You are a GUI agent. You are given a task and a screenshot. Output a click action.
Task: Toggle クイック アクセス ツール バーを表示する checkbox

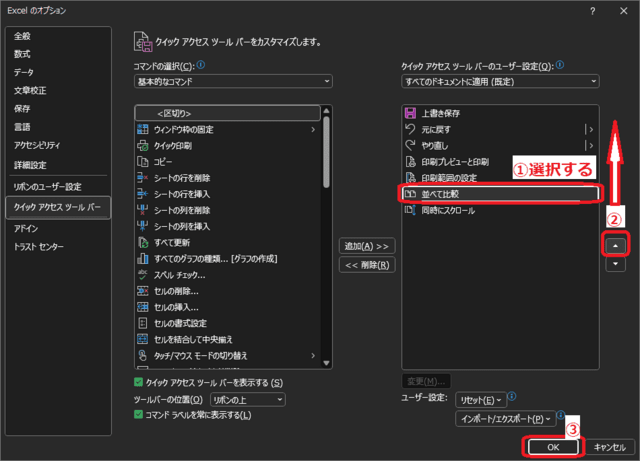click(x=138, y=383)
